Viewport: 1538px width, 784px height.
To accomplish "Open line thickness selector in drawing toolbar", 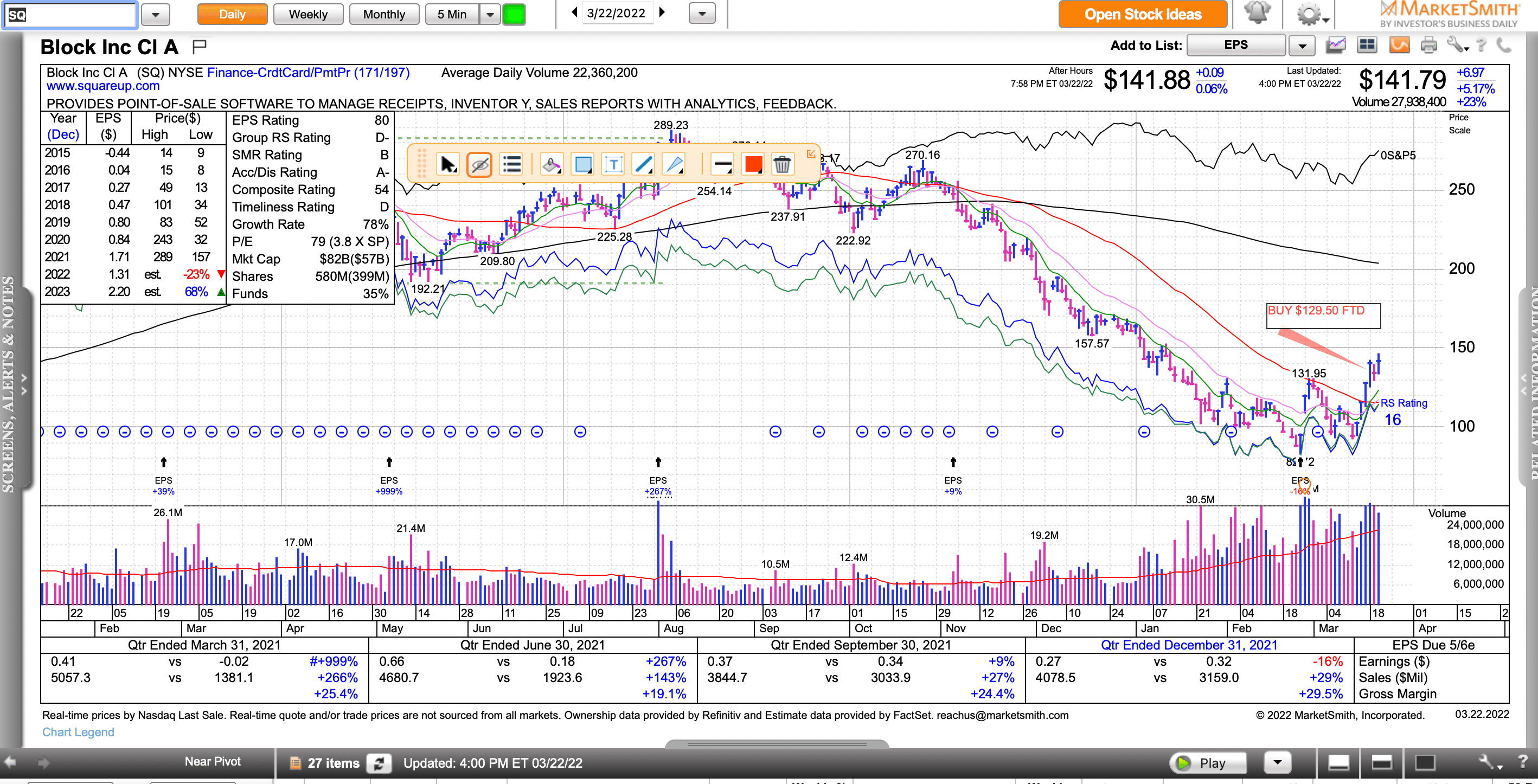I will pyautogui.click(x=722, y=164).
